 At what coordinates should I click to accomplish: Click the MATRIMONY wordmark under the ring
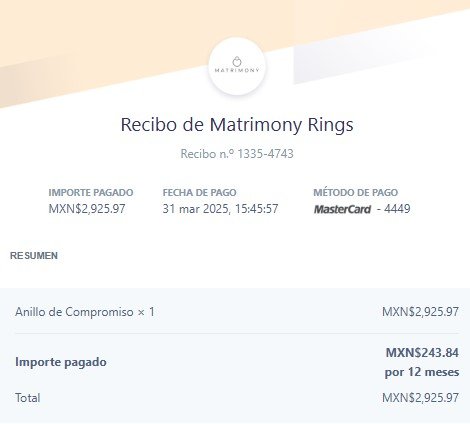coord(237,70)
